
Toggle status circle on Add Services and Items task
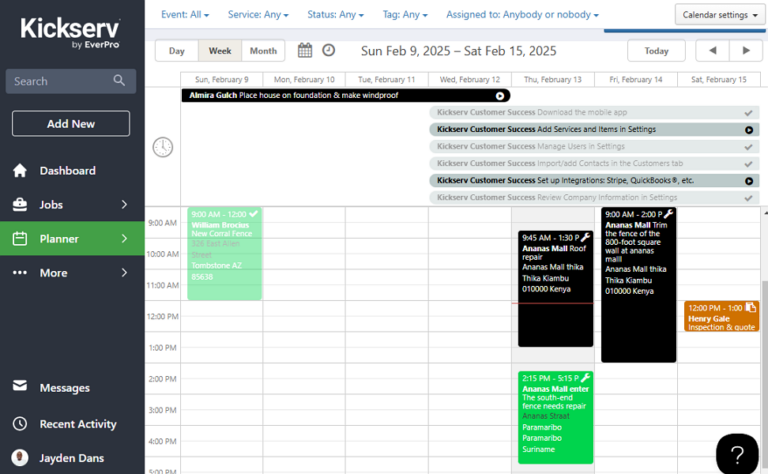point(749,130)
